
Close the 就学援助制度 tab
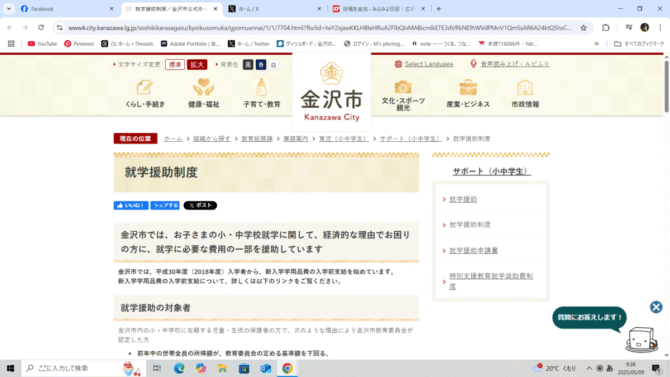pos(215,9)
